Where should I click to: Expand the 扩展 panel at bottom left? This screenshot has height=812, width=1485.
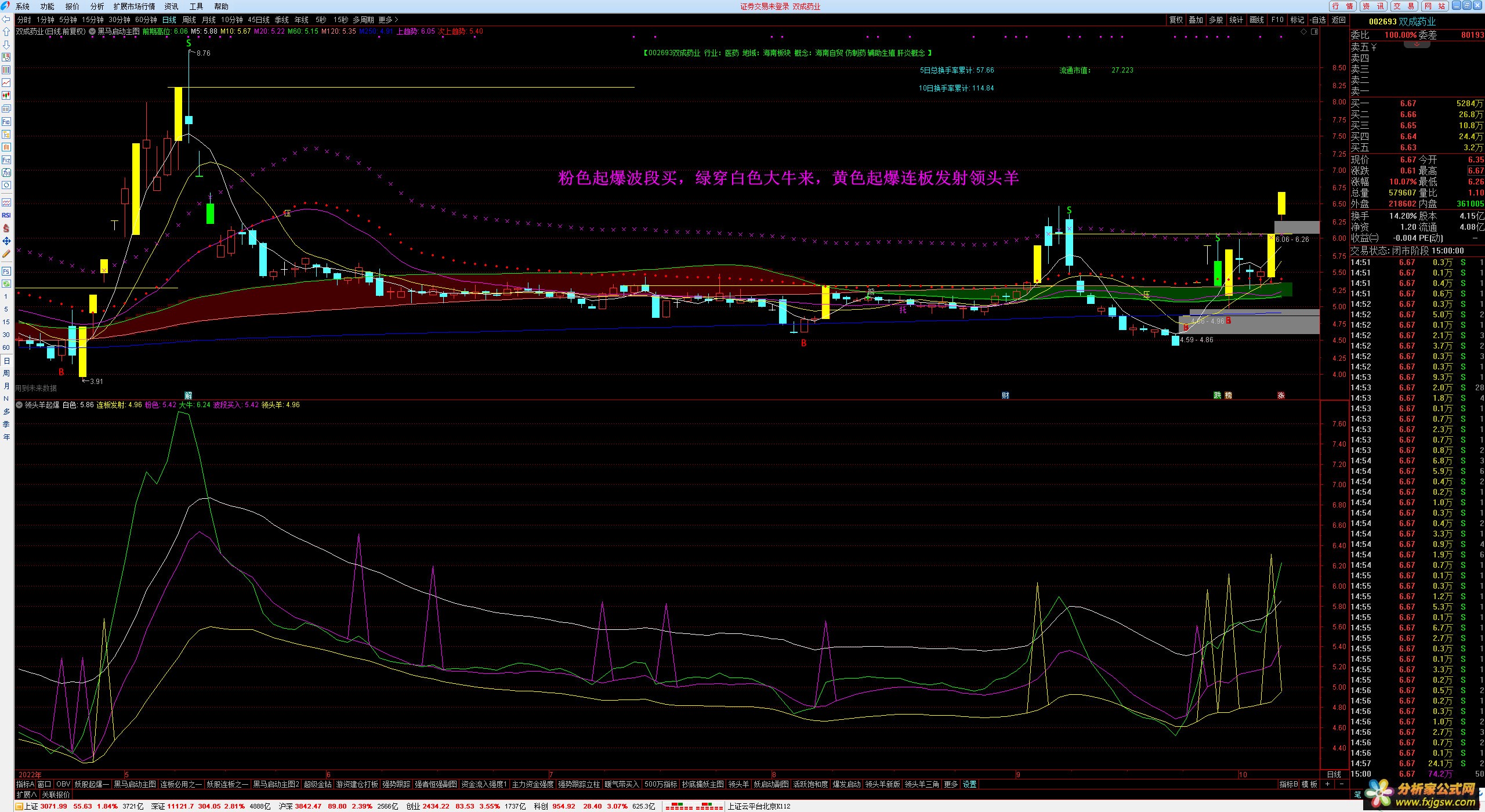[26, 795]
